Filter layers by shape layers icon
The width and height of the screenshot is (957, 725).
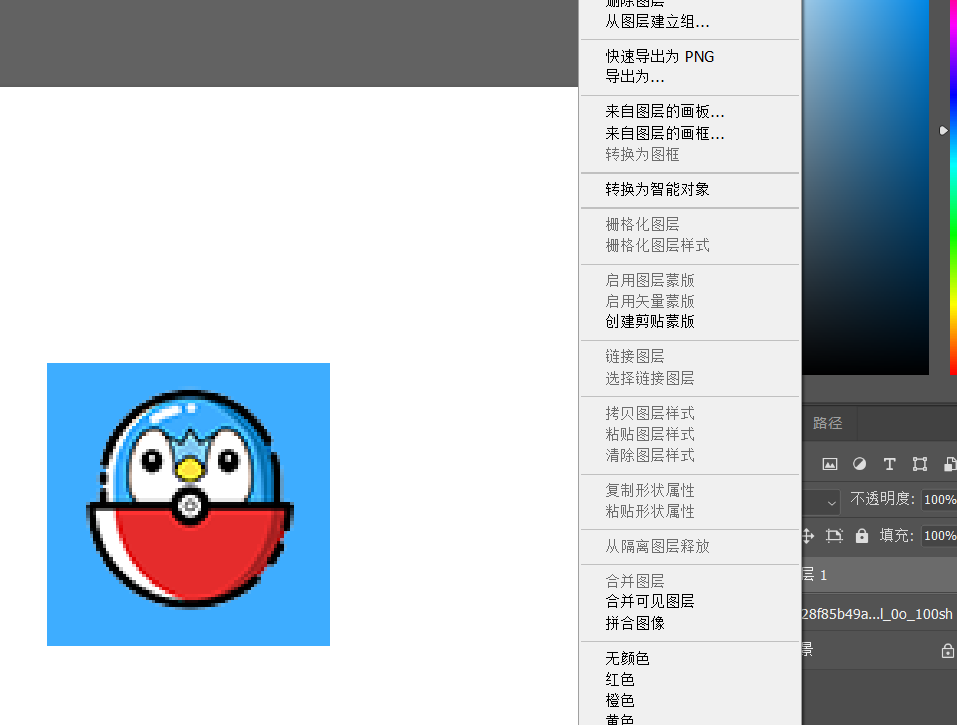click(x=920, y=464)
